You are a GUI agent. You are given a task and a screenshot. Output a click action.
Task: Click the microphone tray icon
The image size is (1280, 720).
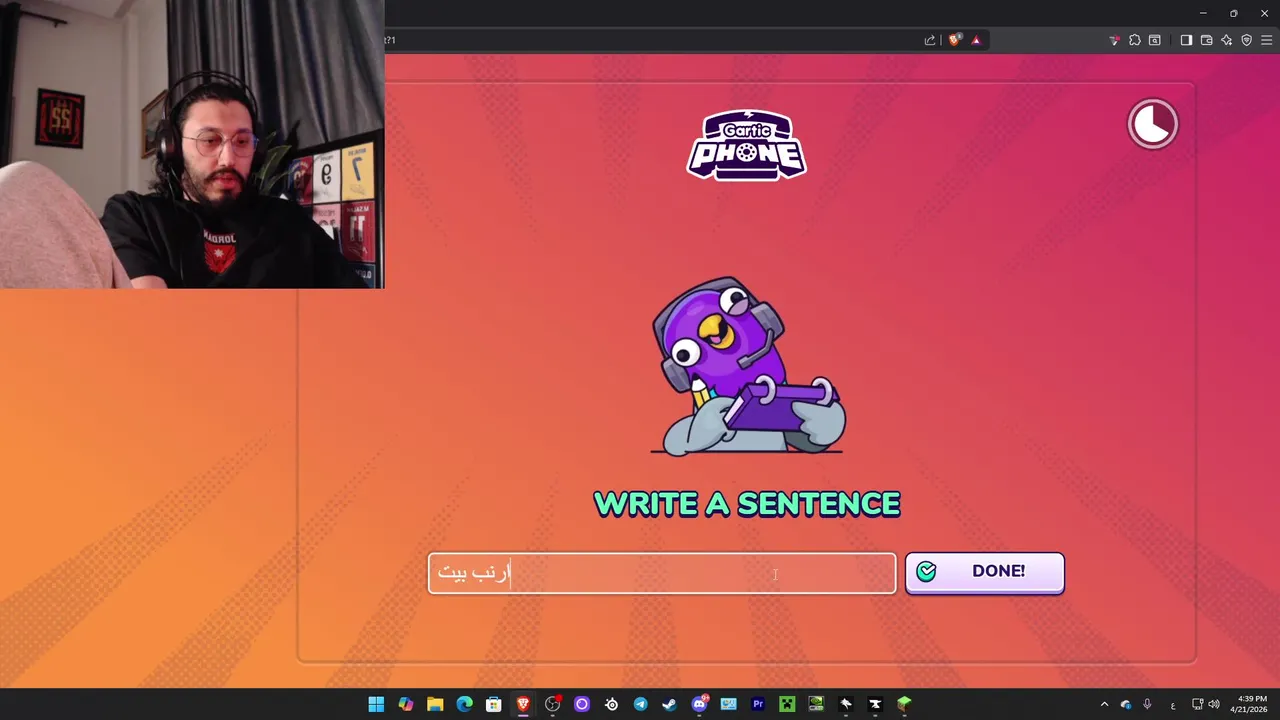point(1147,704)
